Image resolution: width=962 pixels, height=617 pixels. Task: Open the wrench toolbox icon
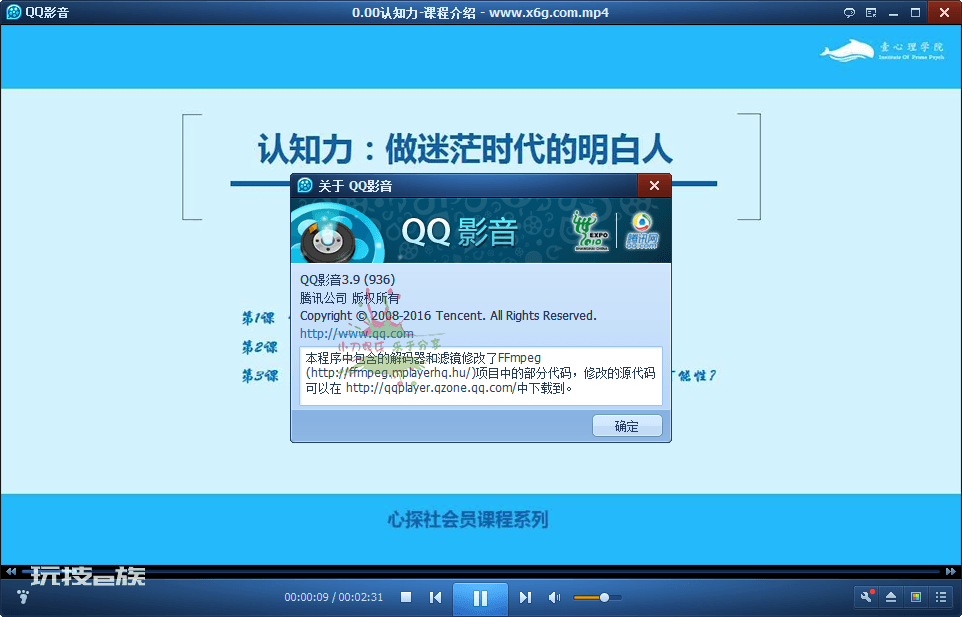867,597
